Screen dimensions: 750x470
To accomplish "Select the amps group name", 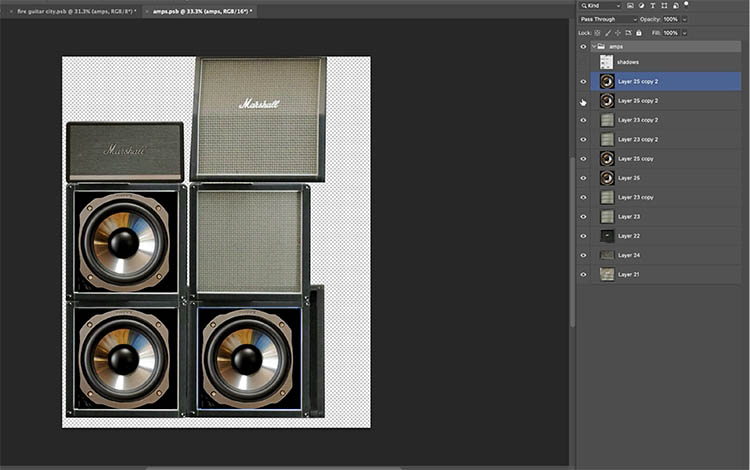I will (x=616, y=46).
